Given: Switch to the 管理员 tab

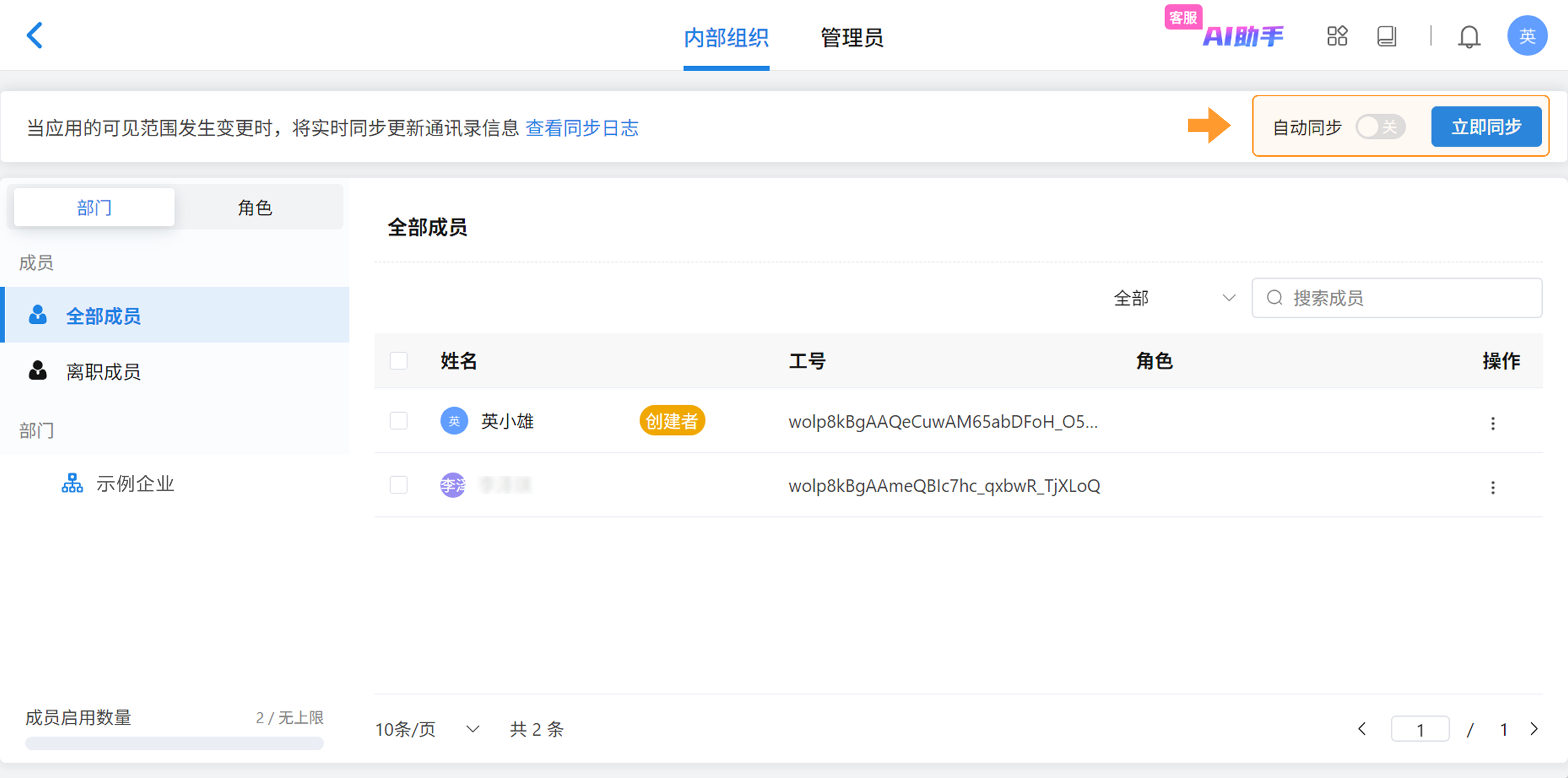Looking at the screenshot, I should [851, 38].
